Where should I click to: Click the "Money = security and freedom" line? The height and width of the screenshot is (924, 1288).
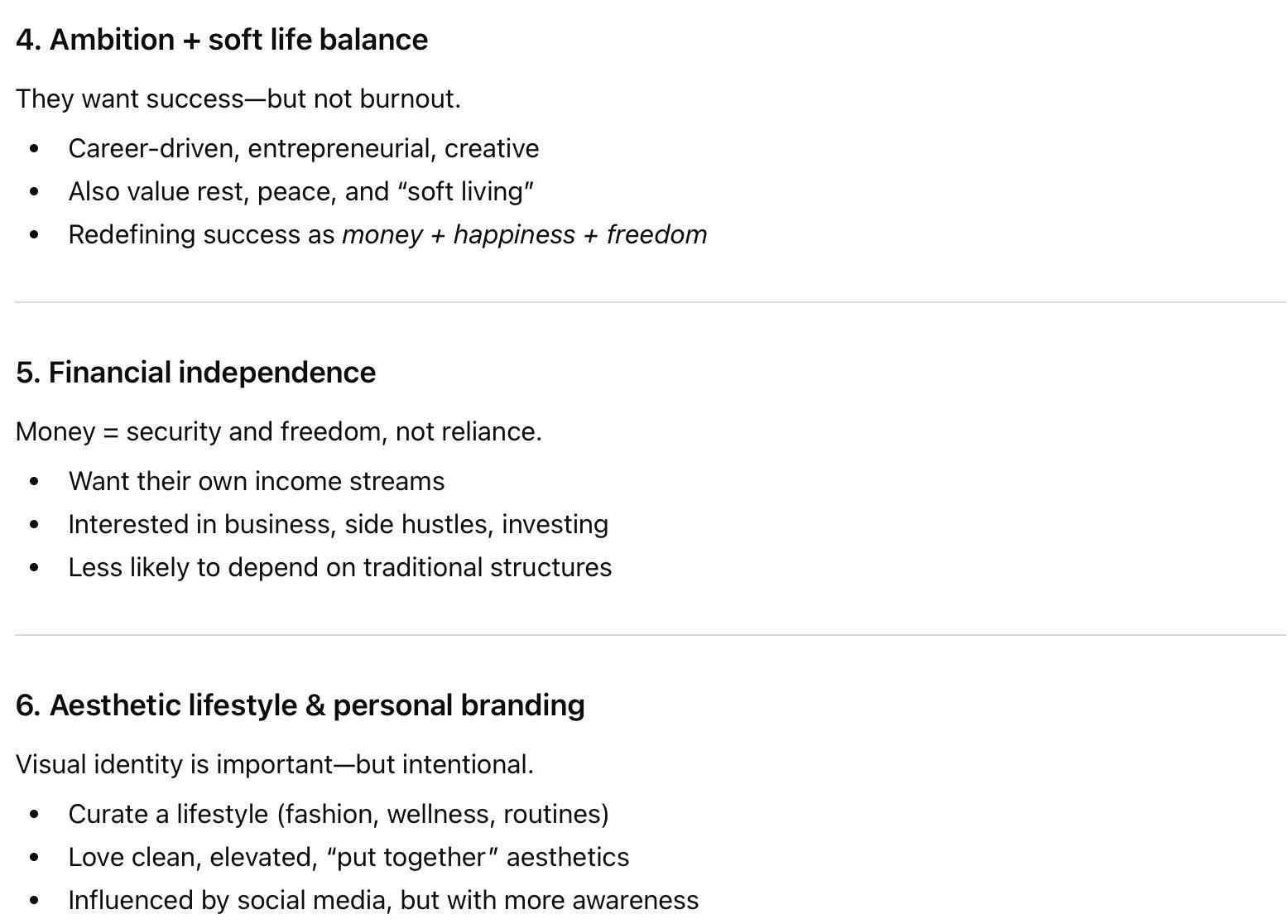point(278,431)
